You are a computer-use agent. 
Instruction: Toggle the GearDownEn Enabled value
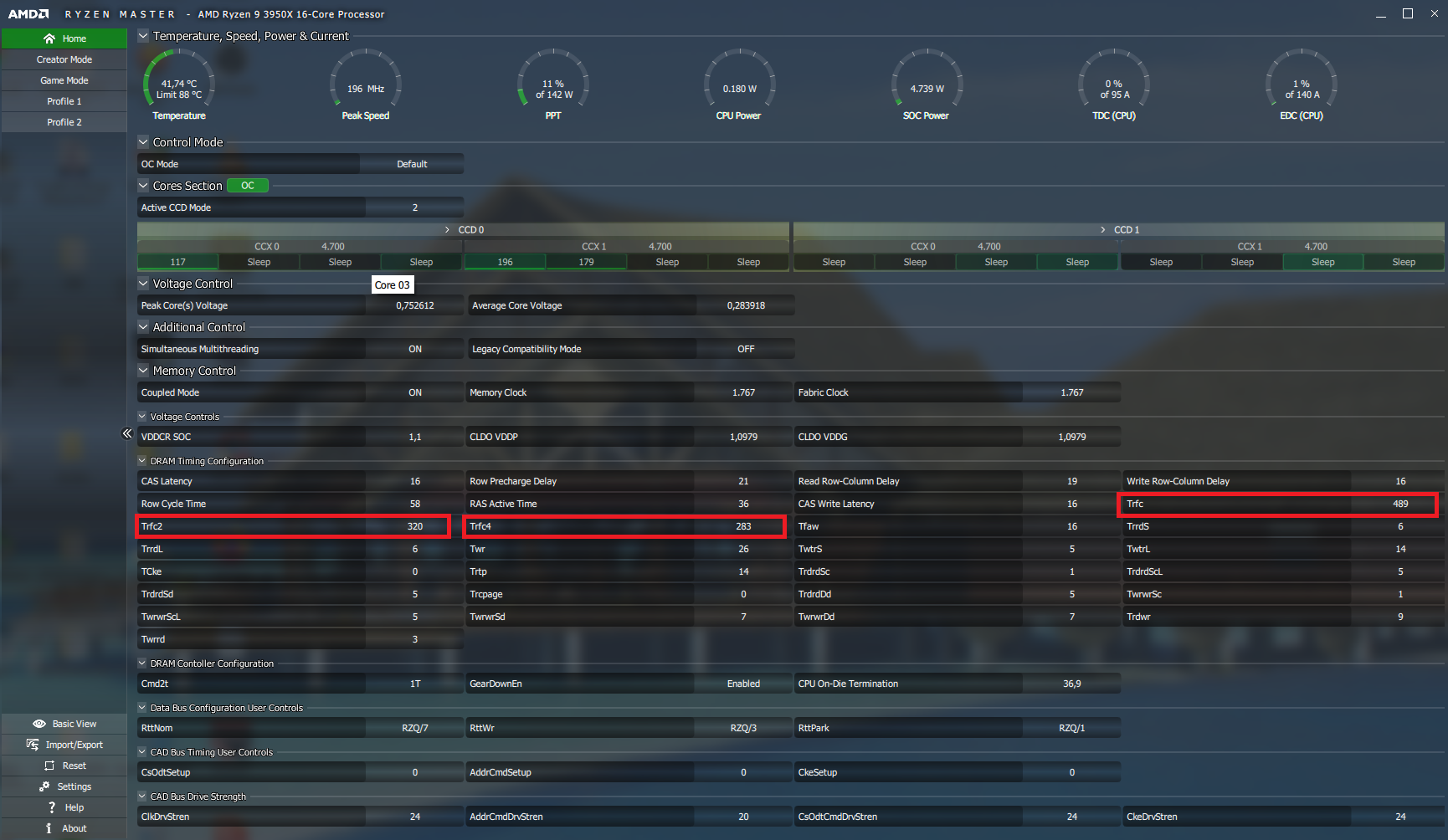coord(743,684)
